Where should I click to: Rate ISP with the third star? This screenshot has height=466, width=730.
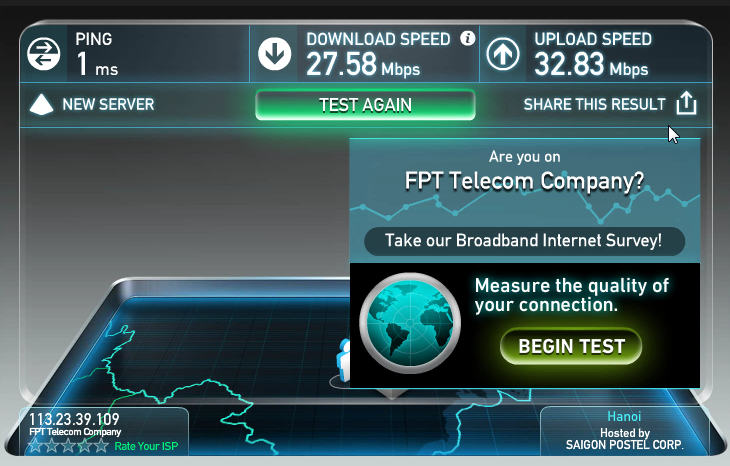coord(68,446)
